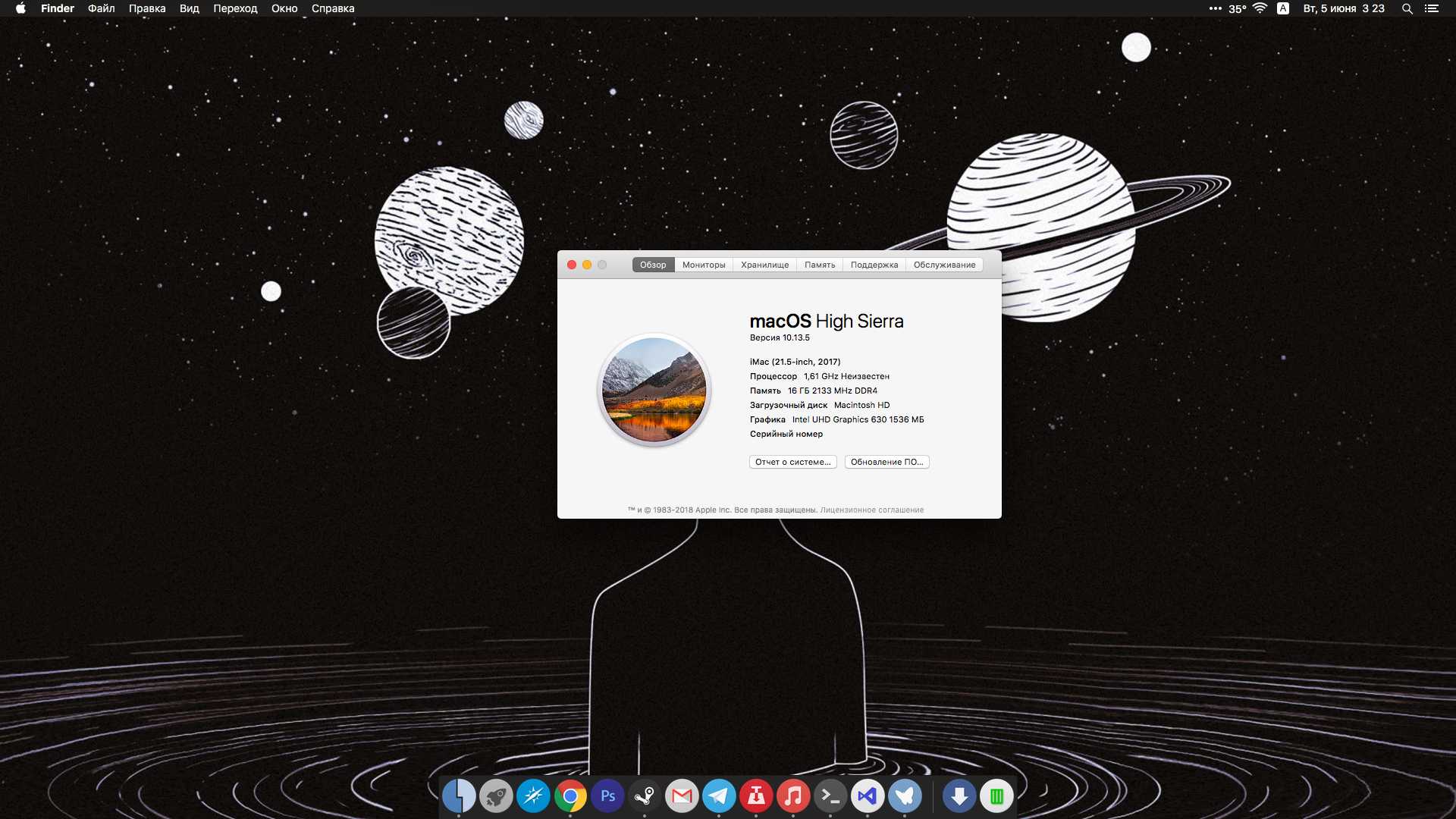This screenshot has width=1456, height=819.
Task: Open the keyboard input source menu
Action: tap(1283, 9)
